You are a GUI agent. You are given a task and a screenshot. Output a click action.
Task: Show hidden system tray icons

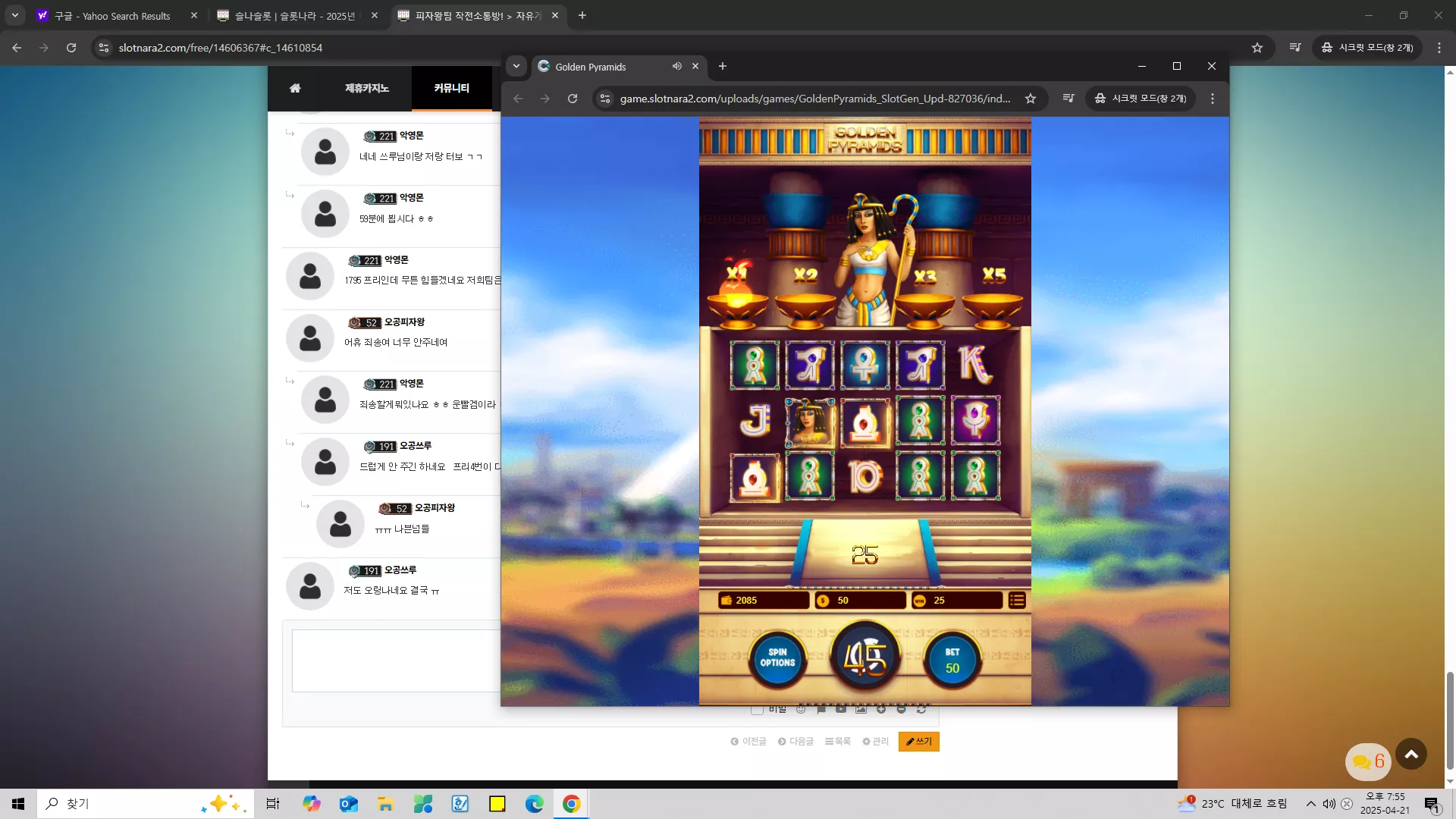[x=1311, y=804]
